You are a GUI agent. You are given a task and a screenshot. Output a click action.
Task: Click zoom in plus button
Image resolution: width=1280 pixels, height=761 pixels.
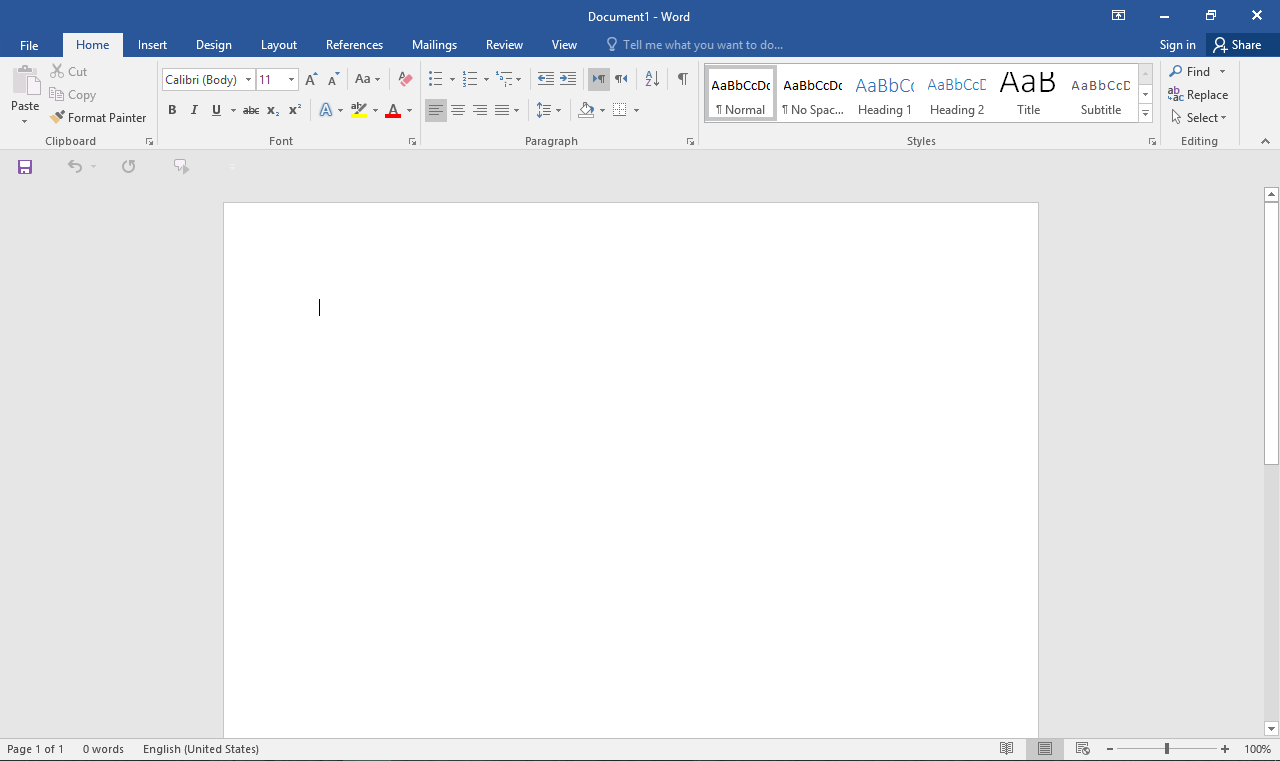(1225, 749)
